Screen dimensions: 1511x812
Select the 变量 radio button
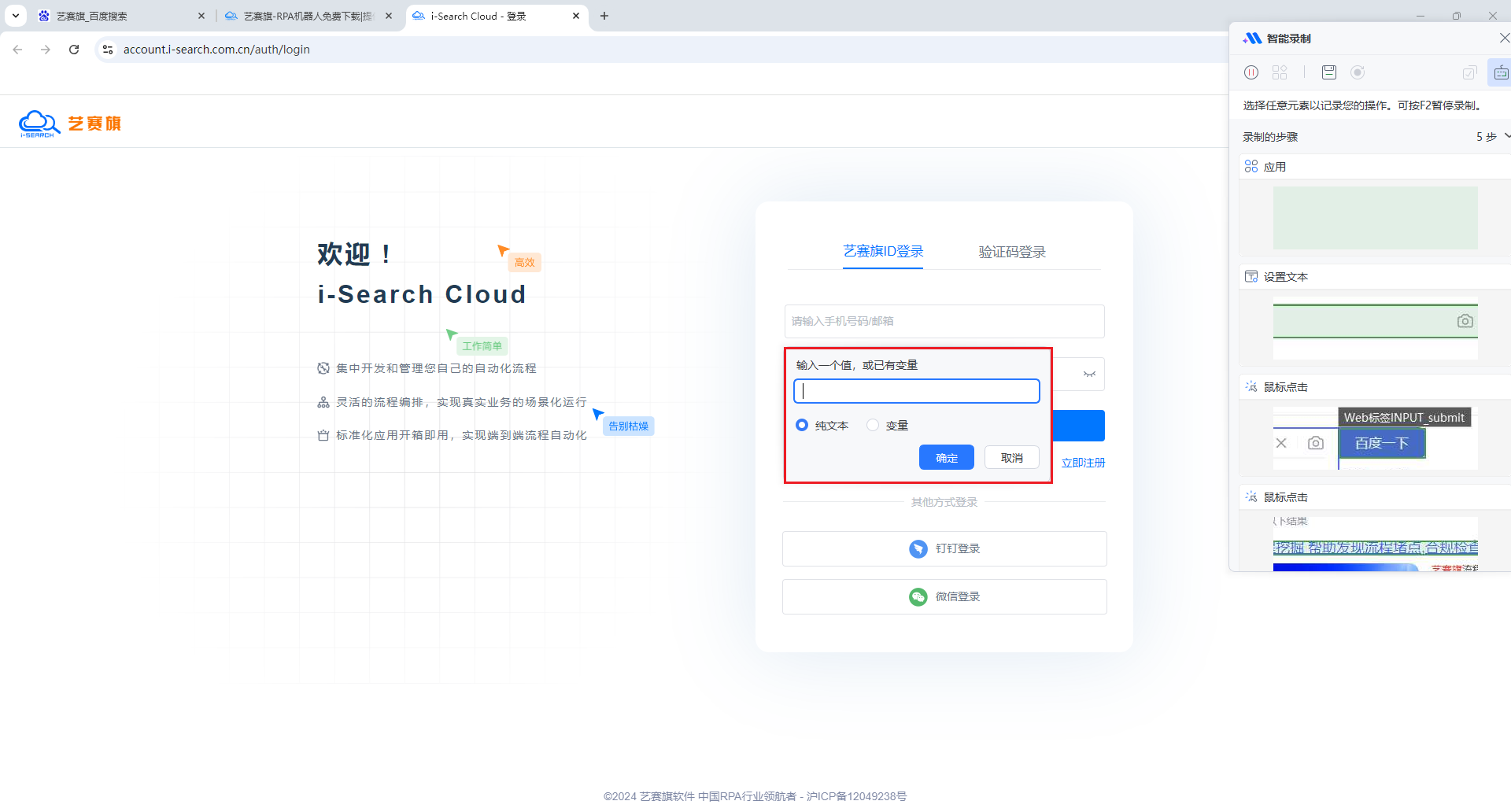tap(873, 425)
